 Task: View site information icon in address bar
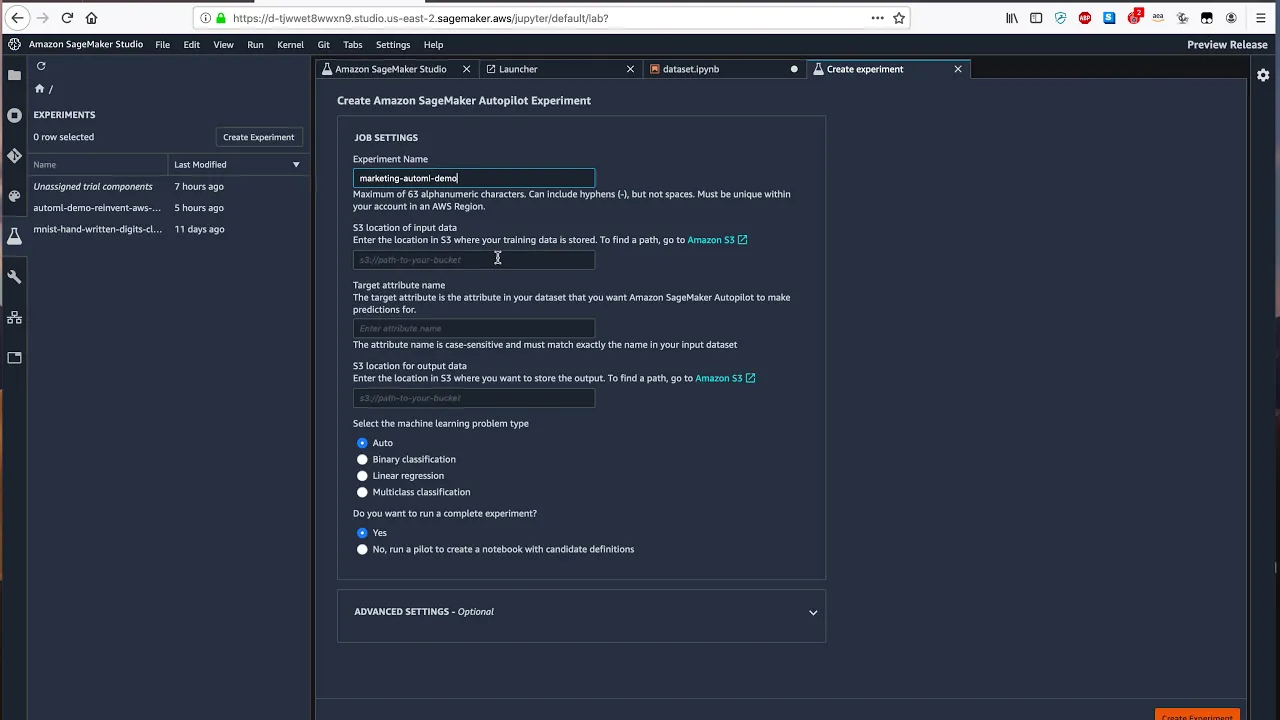point(206,18)
